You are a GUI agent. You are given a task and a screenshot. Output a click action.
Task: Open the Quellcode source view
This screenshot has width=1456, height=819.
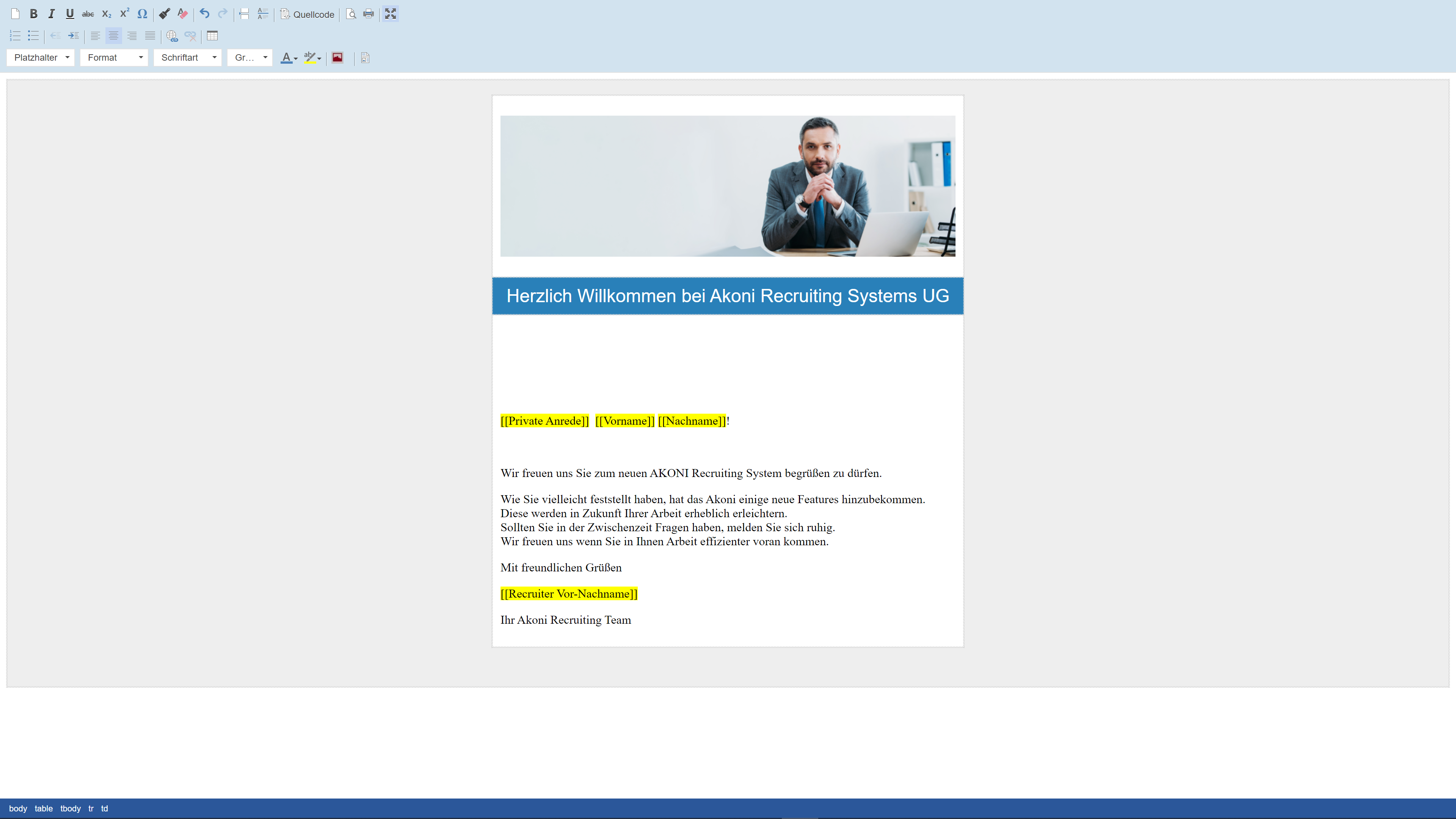point(308,14)
